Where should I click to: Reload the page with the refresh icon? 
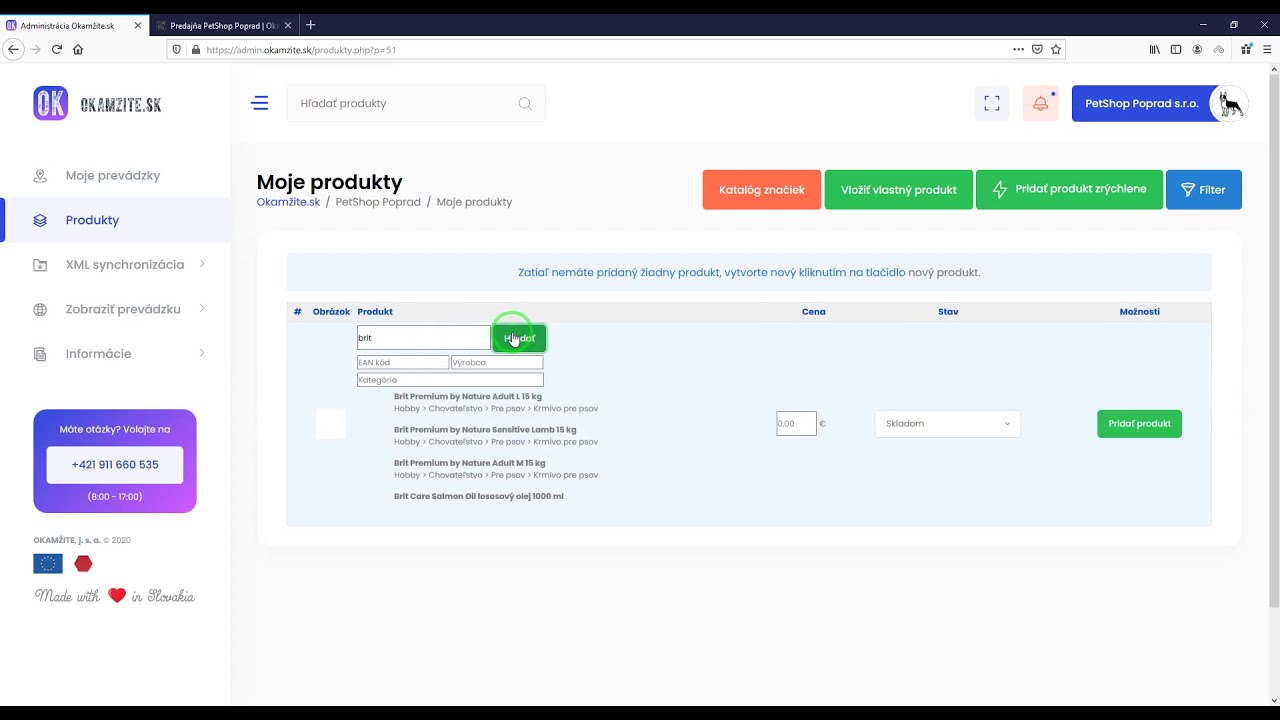coord(57,49)
